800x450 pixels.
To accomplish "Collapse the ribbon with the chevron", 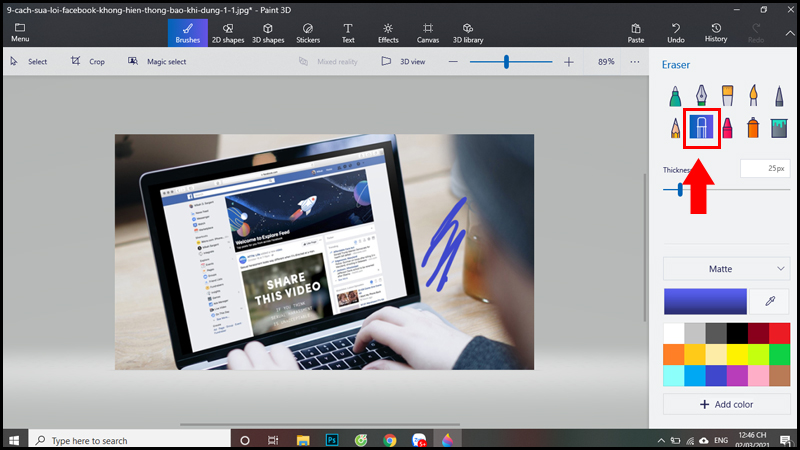I will click(x=790, y=33).
